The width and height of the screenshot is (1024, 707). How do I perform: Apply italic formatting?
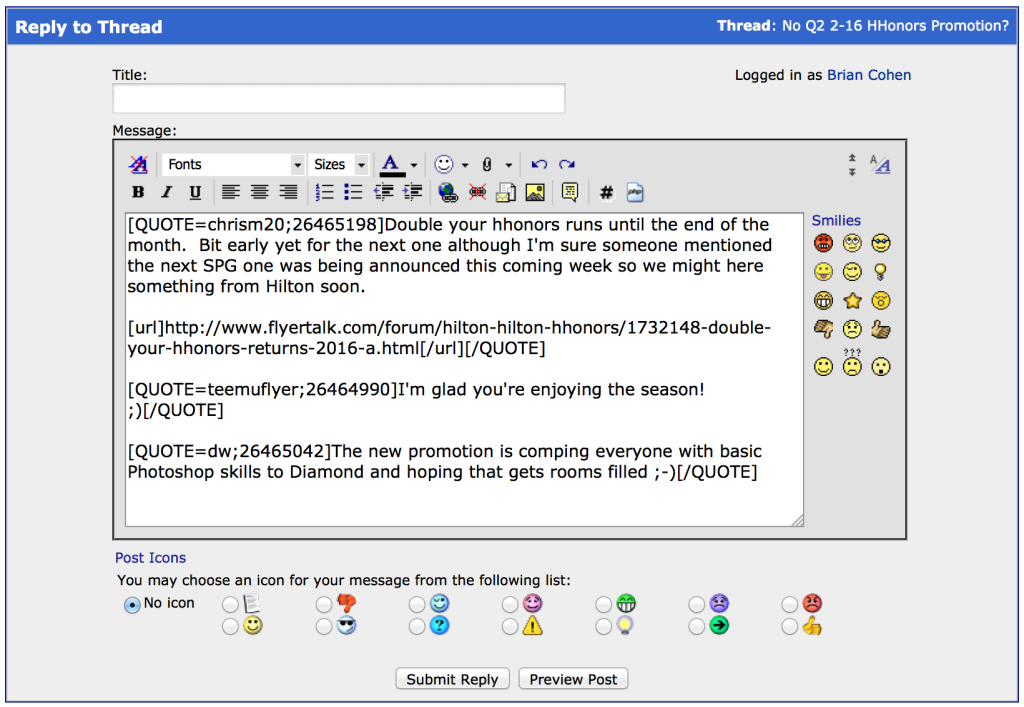[166, 192]
